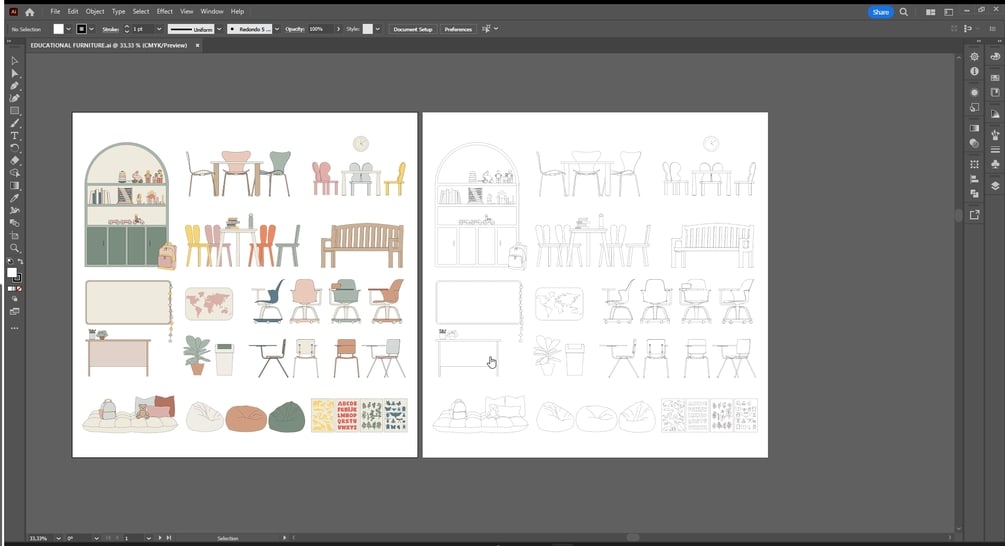Click the Share button
The image size is (1005, 546).
coord(881,12)
